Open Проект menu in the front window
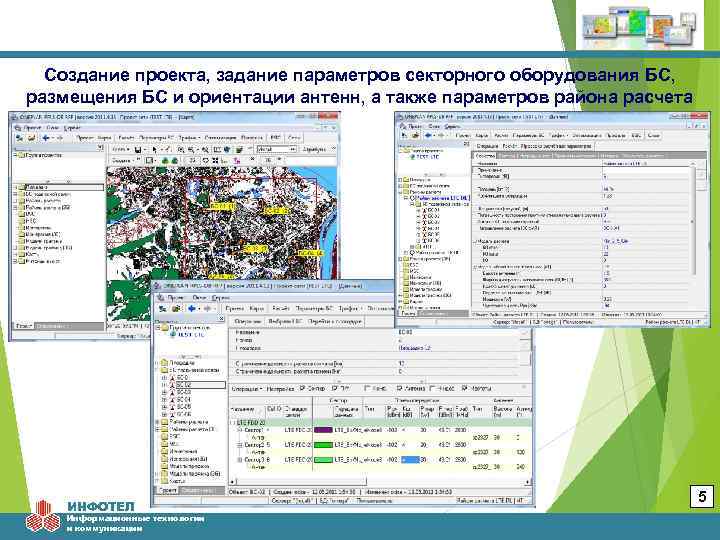 (x=176, y=298)
